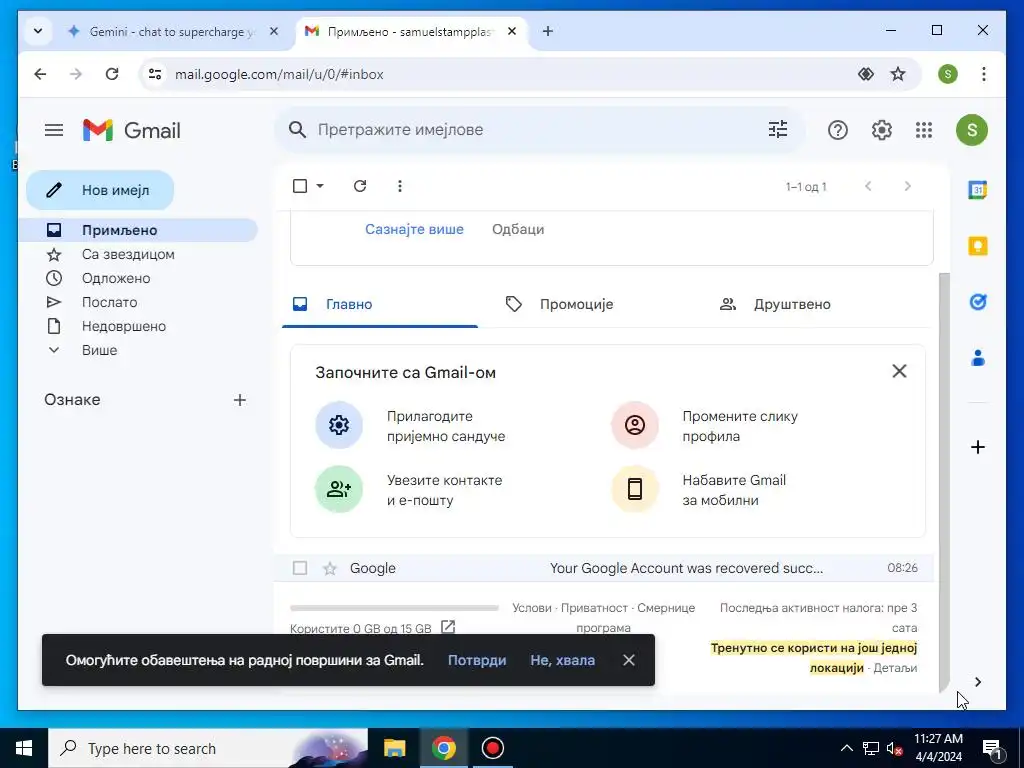Dismiss the desktop notification bar

[629, 660]
